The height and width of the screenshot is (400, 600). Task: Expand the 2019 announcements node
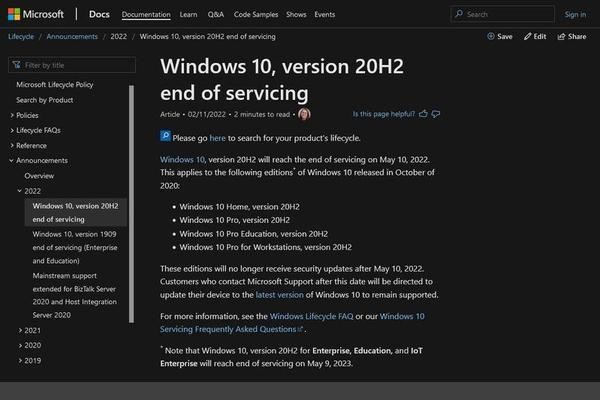click(20, 360)
